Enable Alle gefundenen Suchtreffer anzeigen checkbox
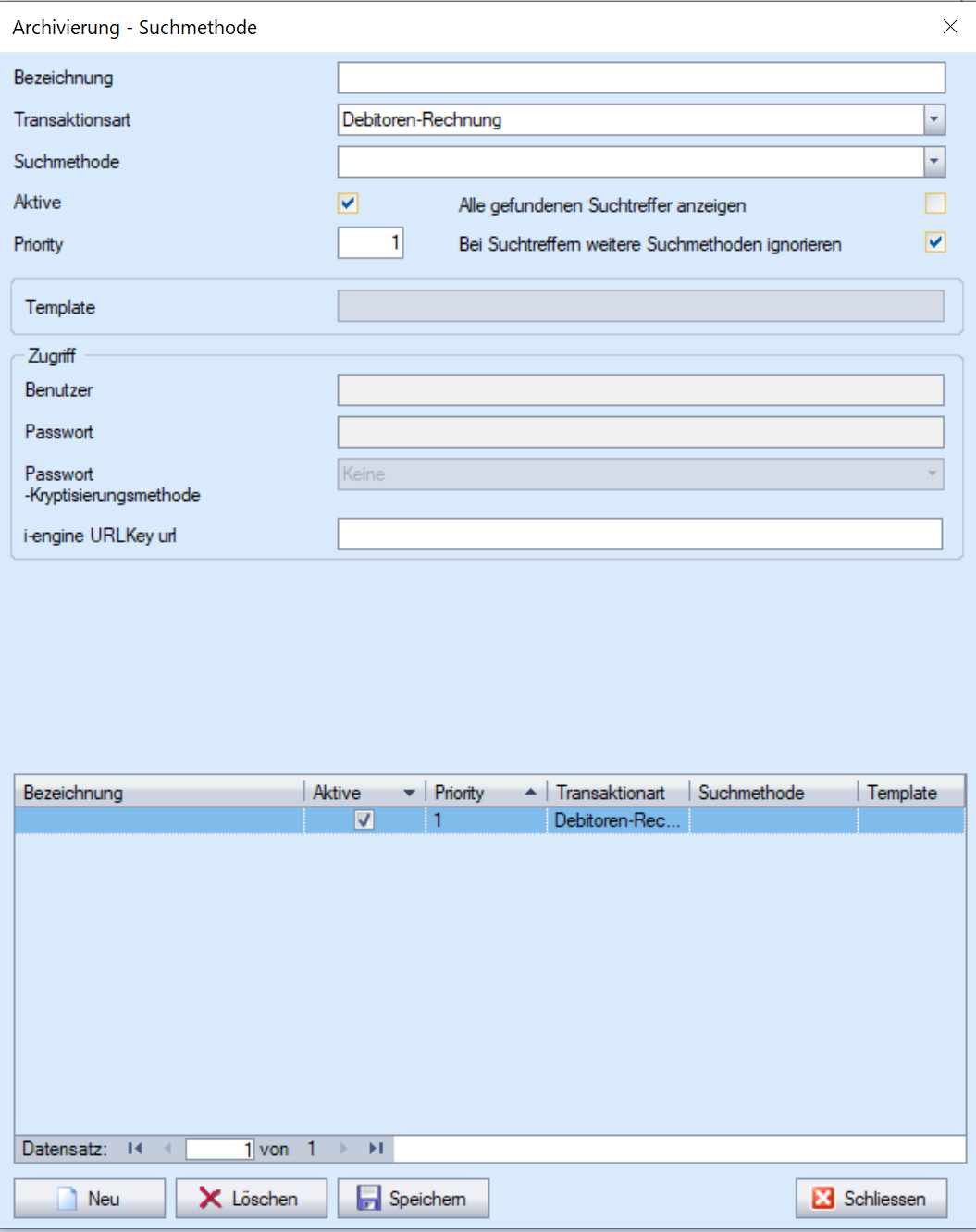 tap(935, 203)
